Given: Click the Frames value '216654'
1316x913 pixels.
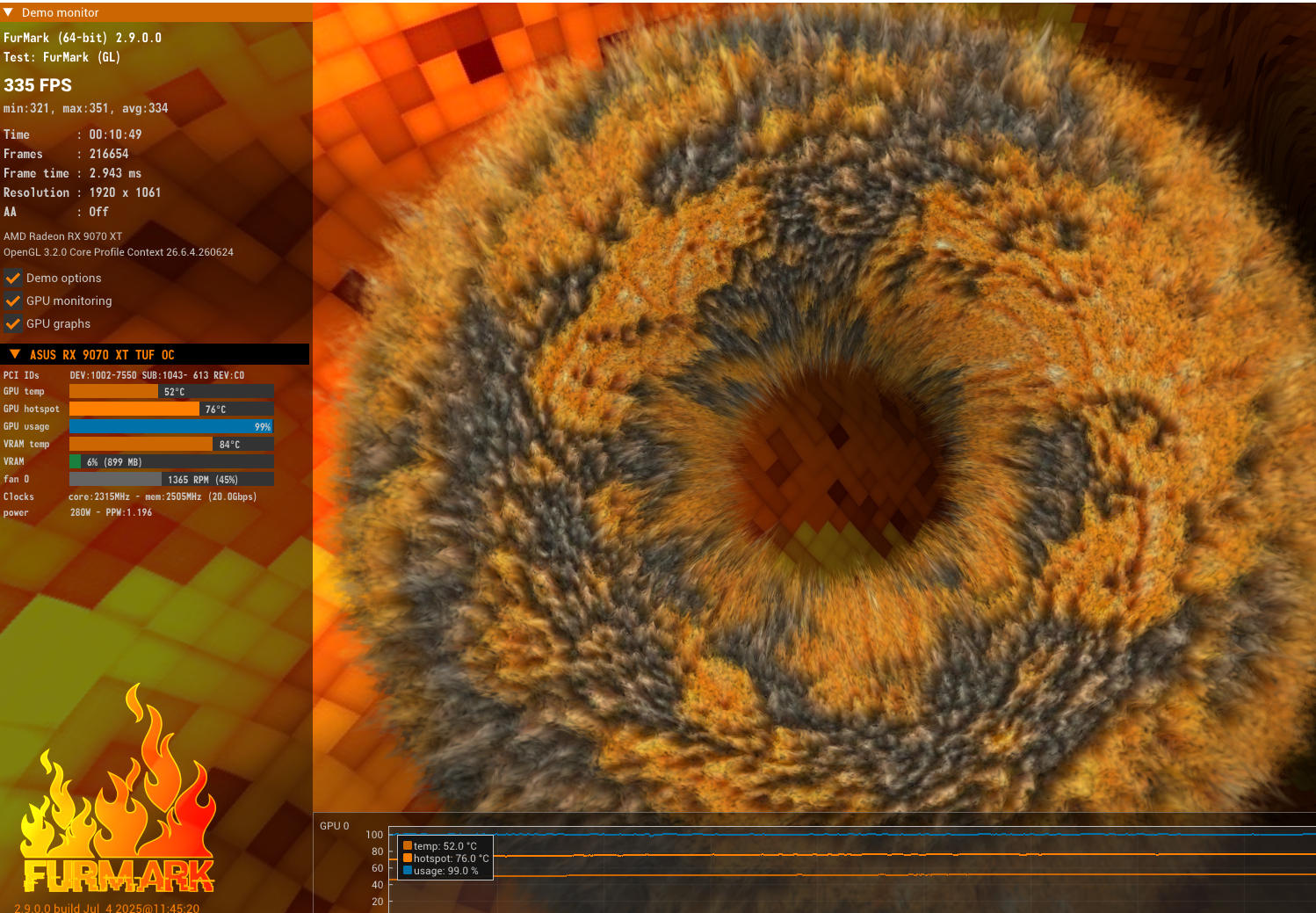Looking at the screenshot, I should pos(109,154).
